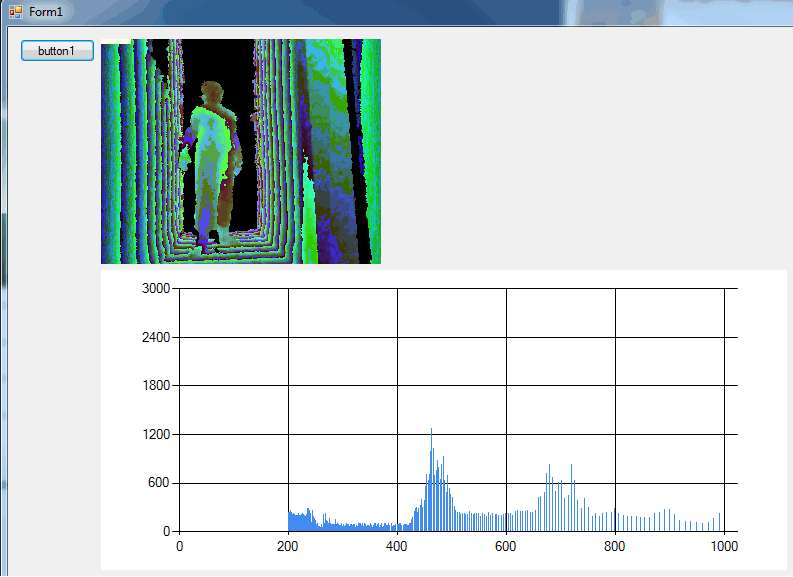Click the y-axis label 2400
Screen dimensions: 793x577
point(156,337)
